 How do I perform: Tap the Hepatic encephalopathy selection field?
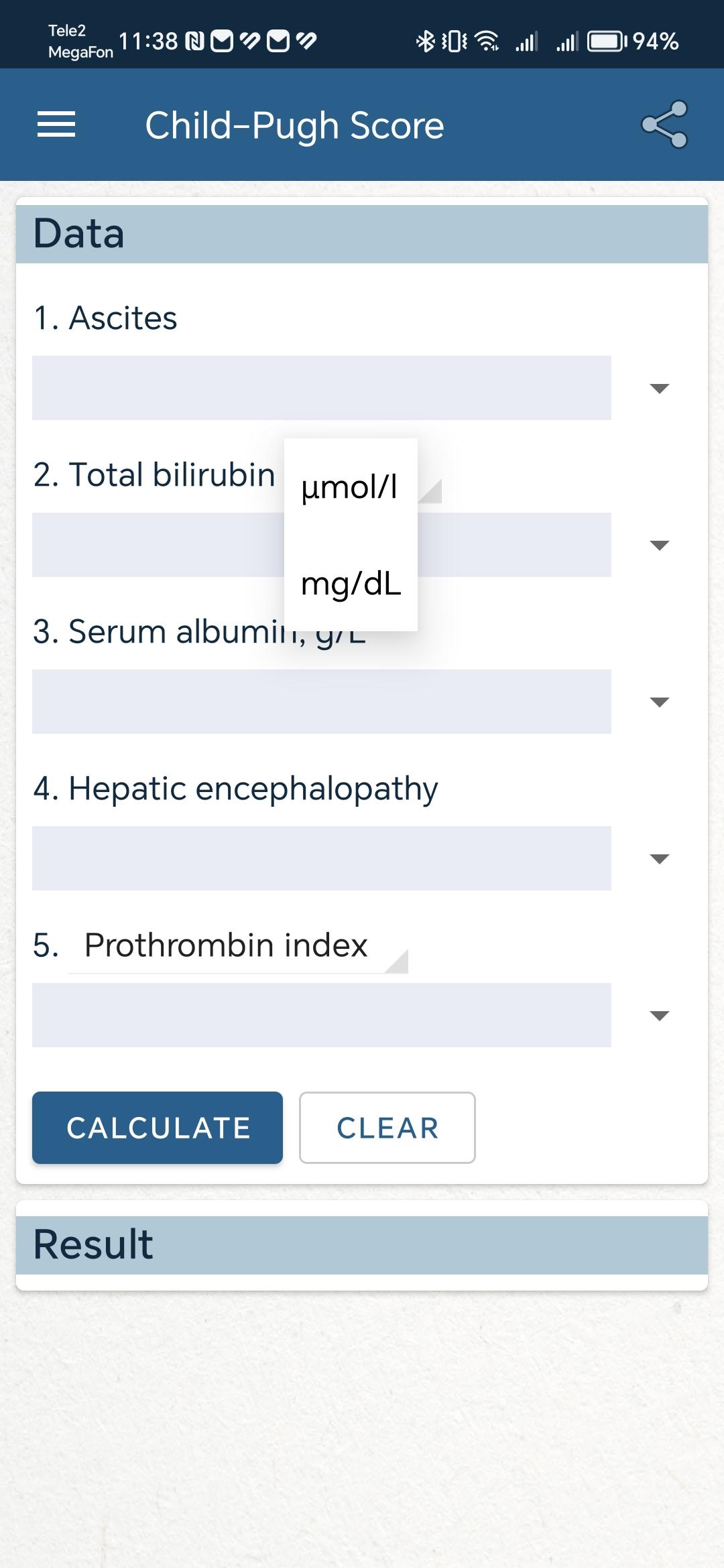[322, 858]
